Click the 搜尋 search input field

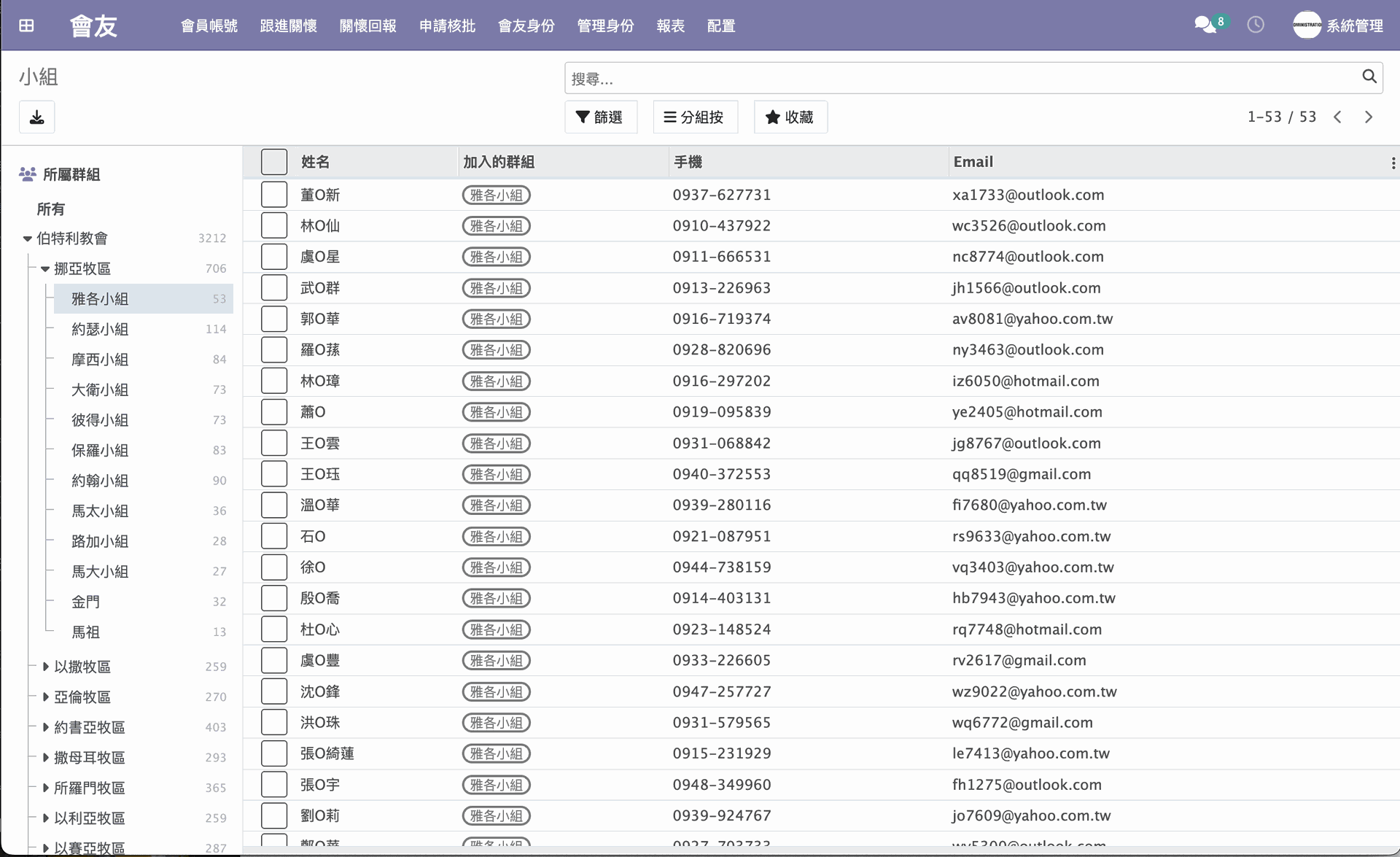coord(948,78)
